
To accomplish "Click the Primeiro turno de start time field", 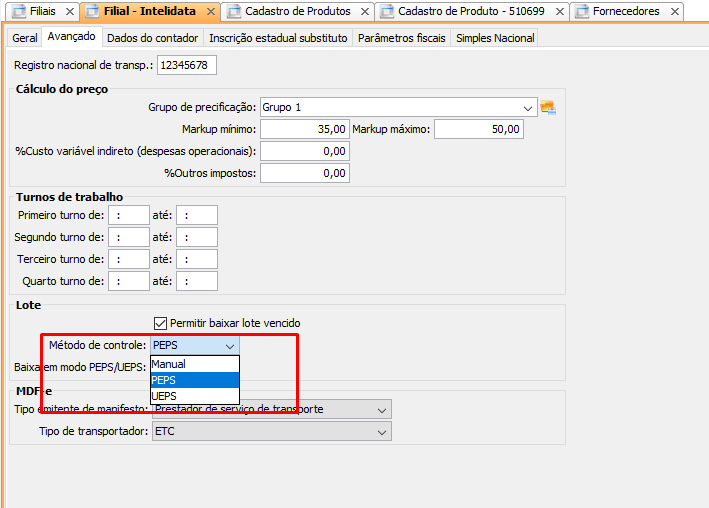I will [x=128, y=215].
